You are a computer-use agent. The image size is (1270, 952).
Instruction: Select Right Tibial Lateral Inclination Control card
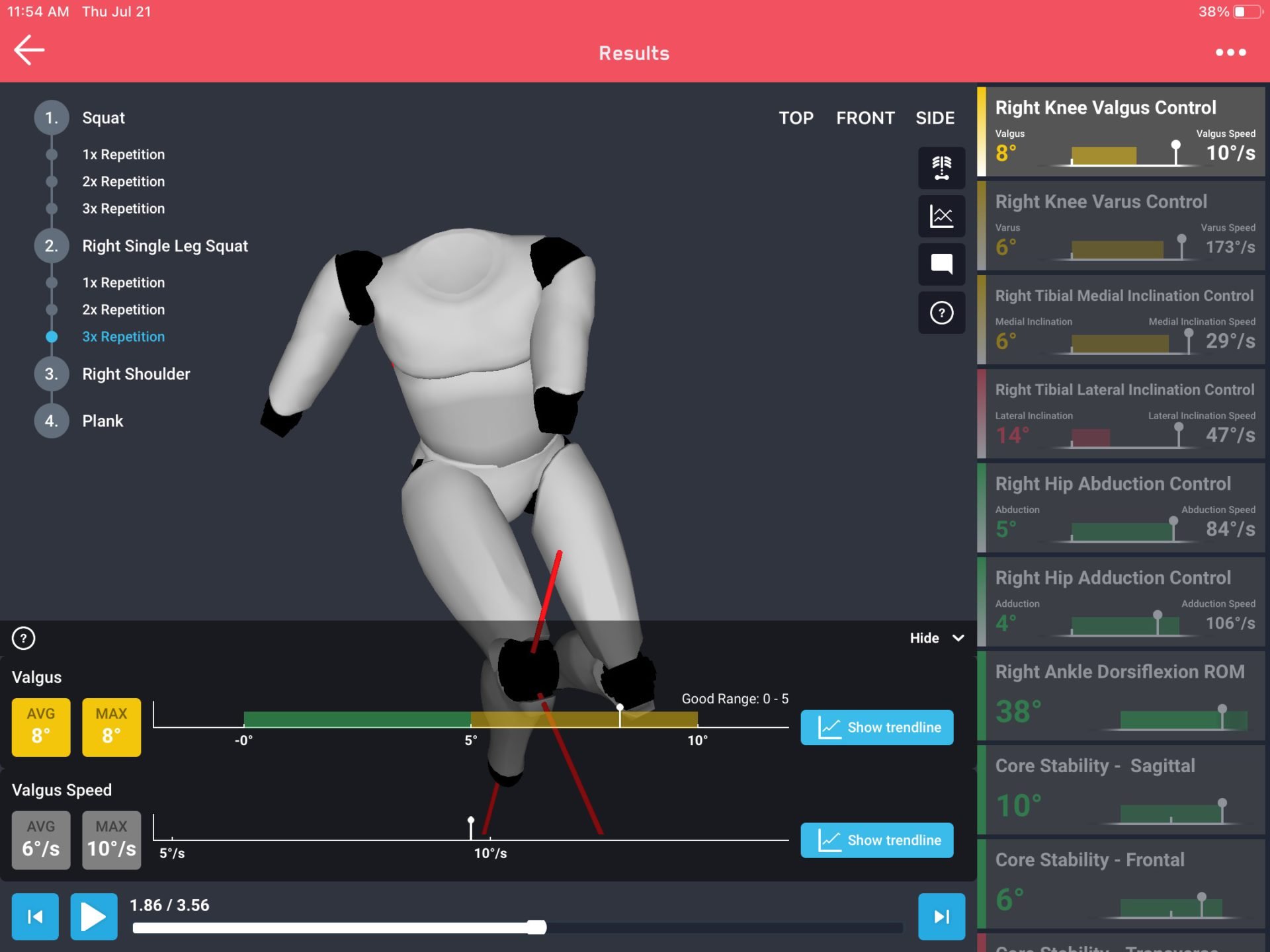click(x=1121, y=414)
